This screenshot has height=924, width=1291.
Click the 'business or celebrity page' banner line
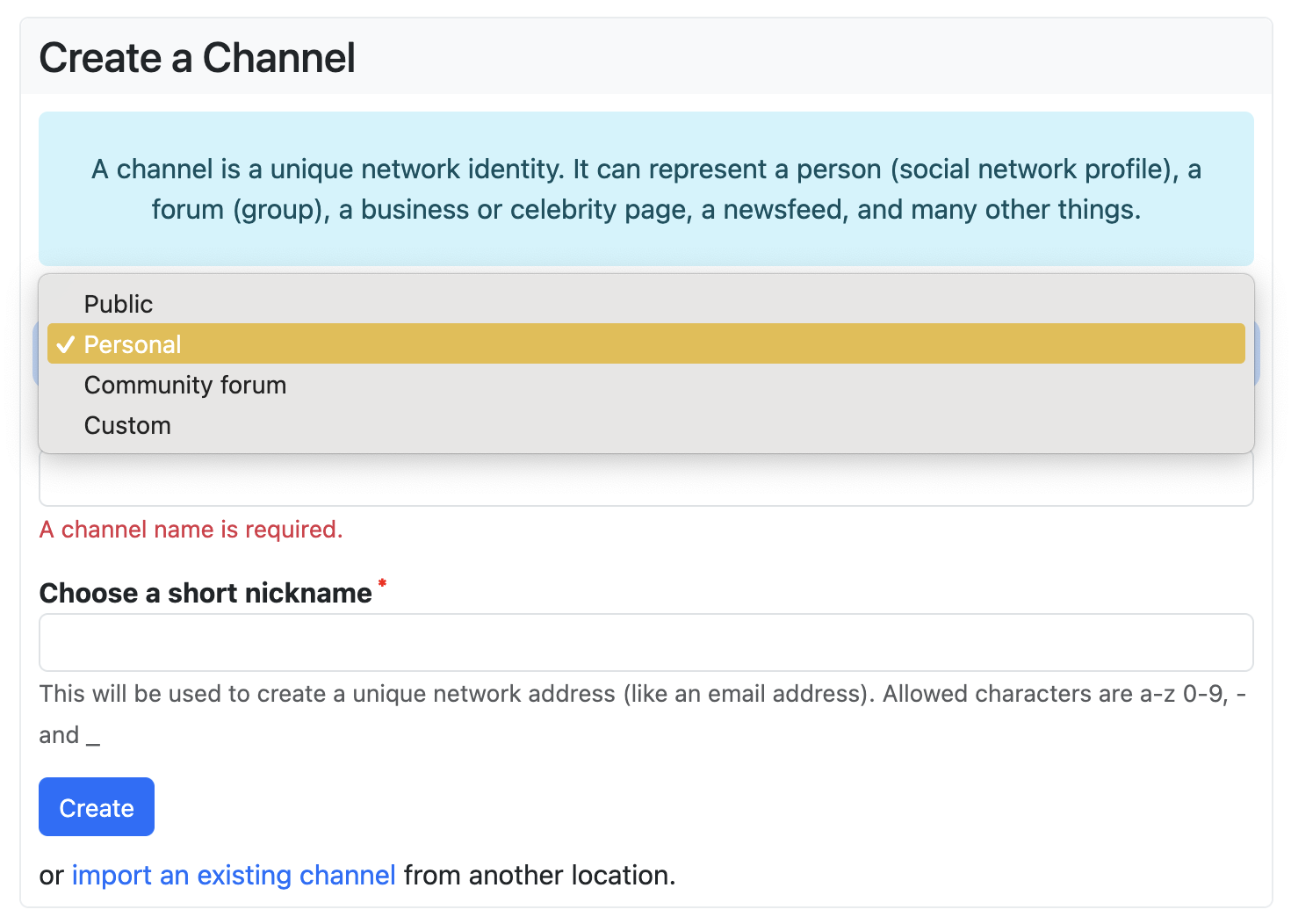[x=646, y=209]
